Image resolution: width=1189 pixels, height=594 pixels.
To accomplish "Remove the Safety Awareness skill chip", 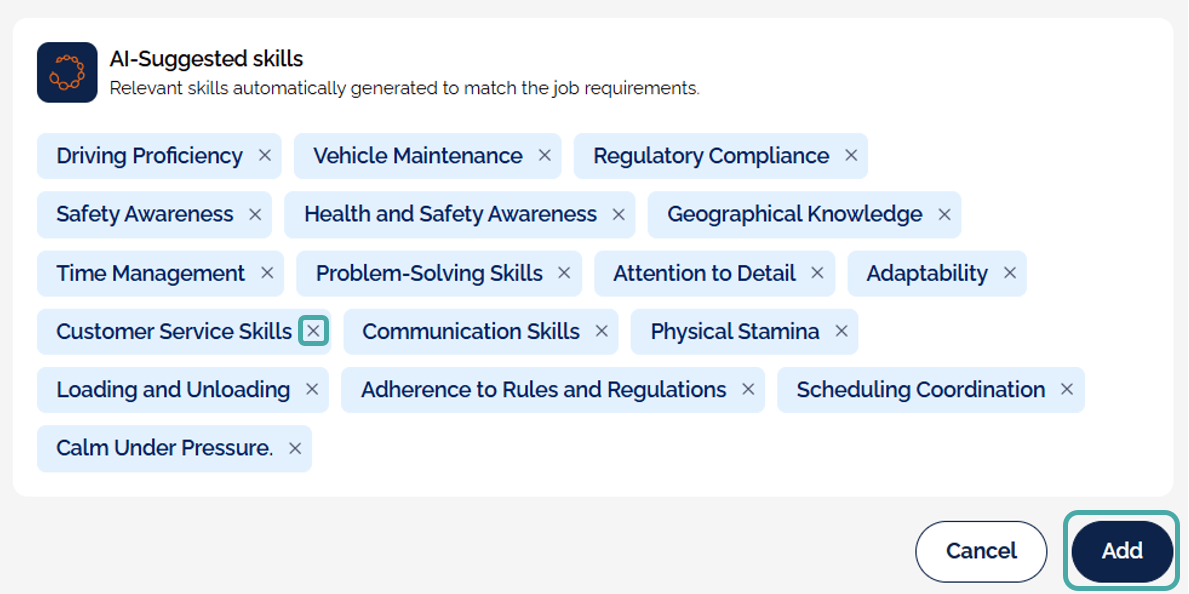I will [x=255, y=214].
